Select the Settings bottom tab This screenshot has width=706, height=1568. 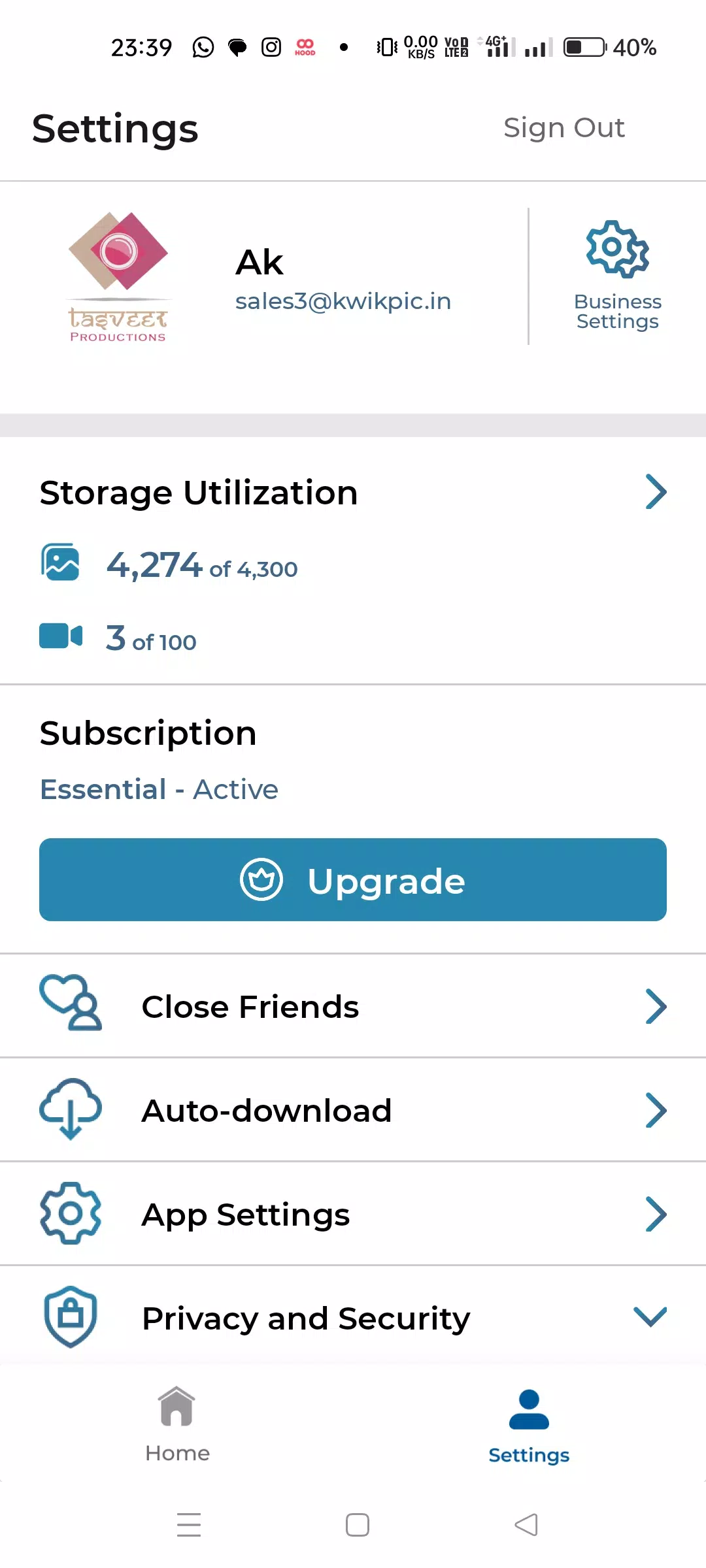coord(529,1426)
